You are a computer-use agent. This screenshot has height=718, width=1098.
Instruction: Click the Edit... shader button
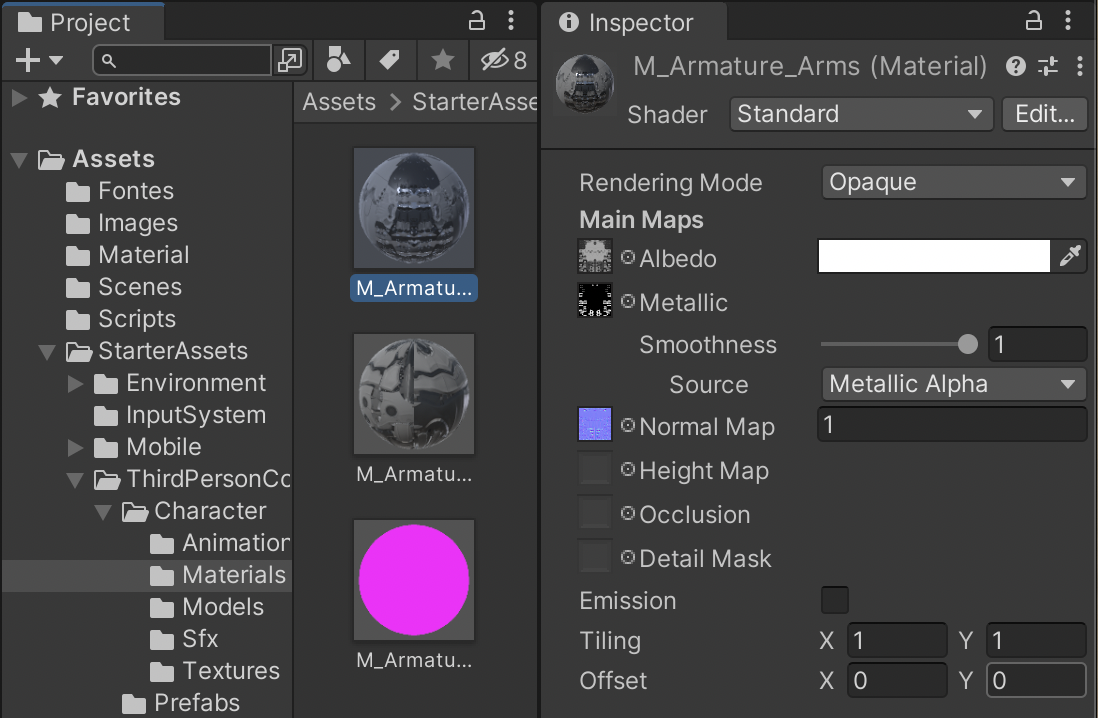click(x=1044, y=114)
